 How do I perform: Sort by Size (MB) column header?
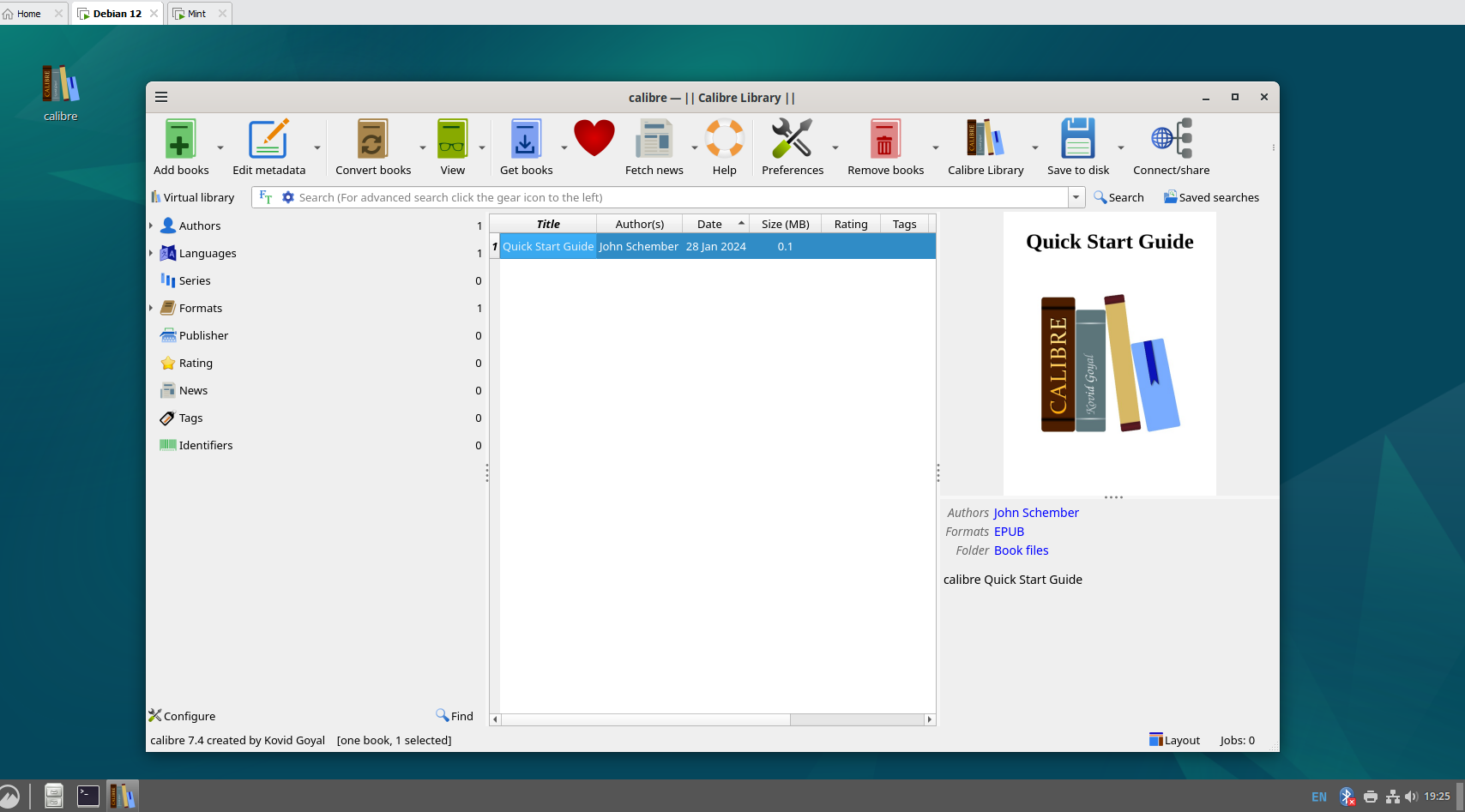[x=786, y=224]
